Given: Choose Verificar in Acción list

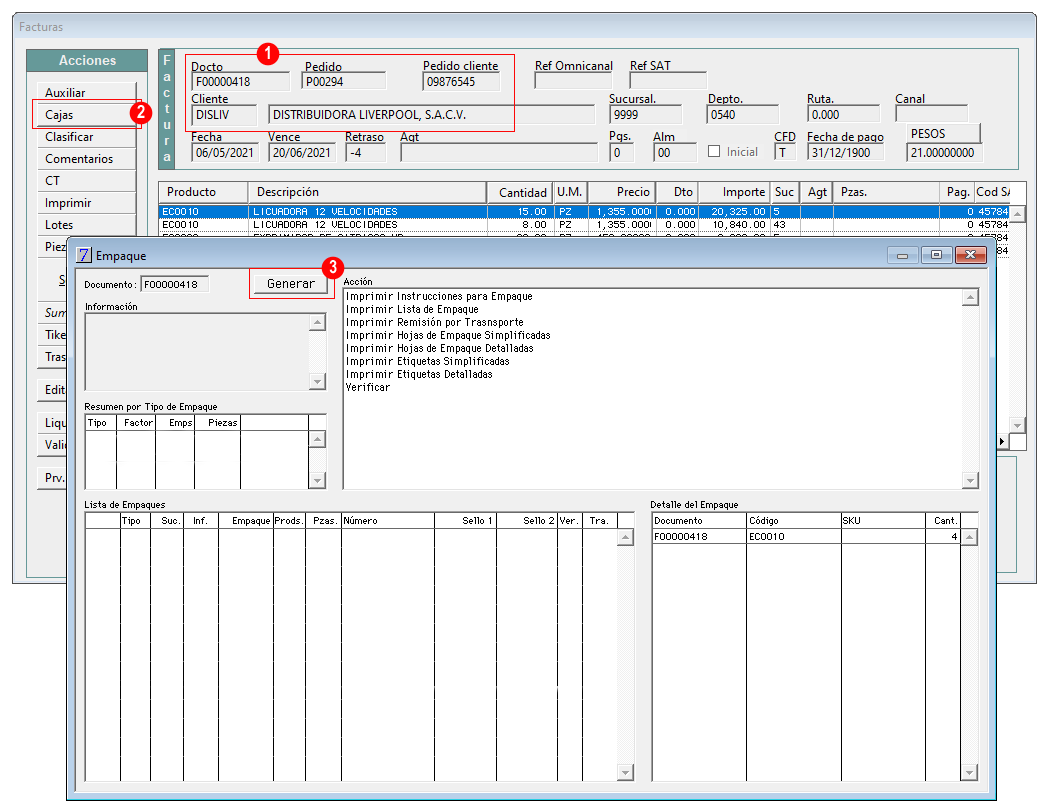Looking at the screenshot, I should pos(368,387).
